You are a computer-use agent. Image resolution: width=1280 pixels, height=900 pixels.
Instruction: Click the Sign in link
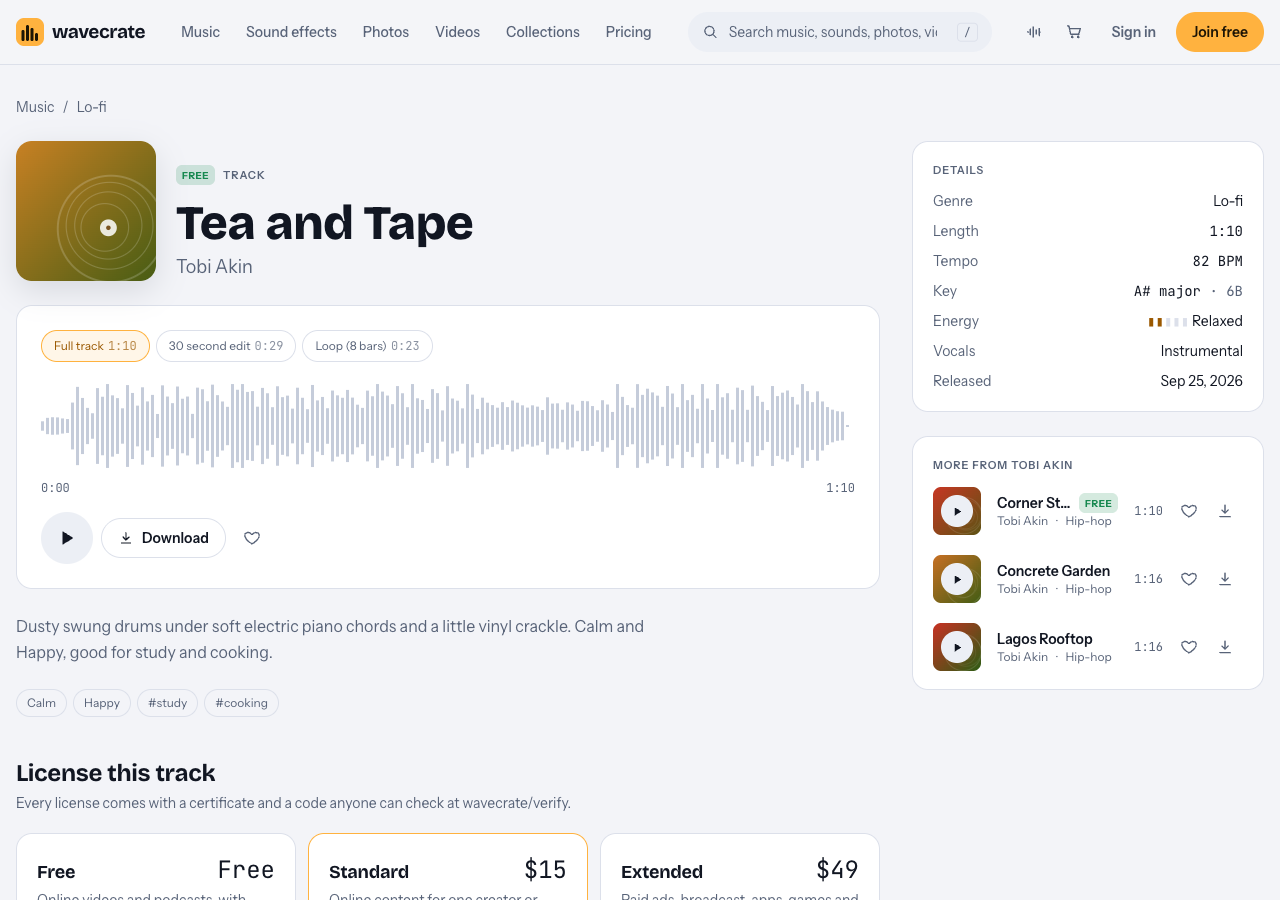[x=1133, y=32]
